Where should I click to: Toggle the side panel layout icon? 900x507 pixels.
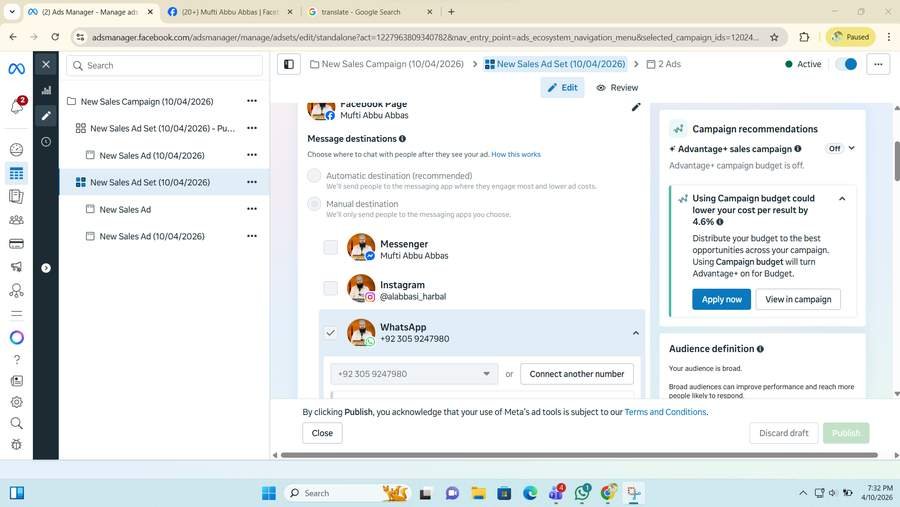tap(289, 64)
